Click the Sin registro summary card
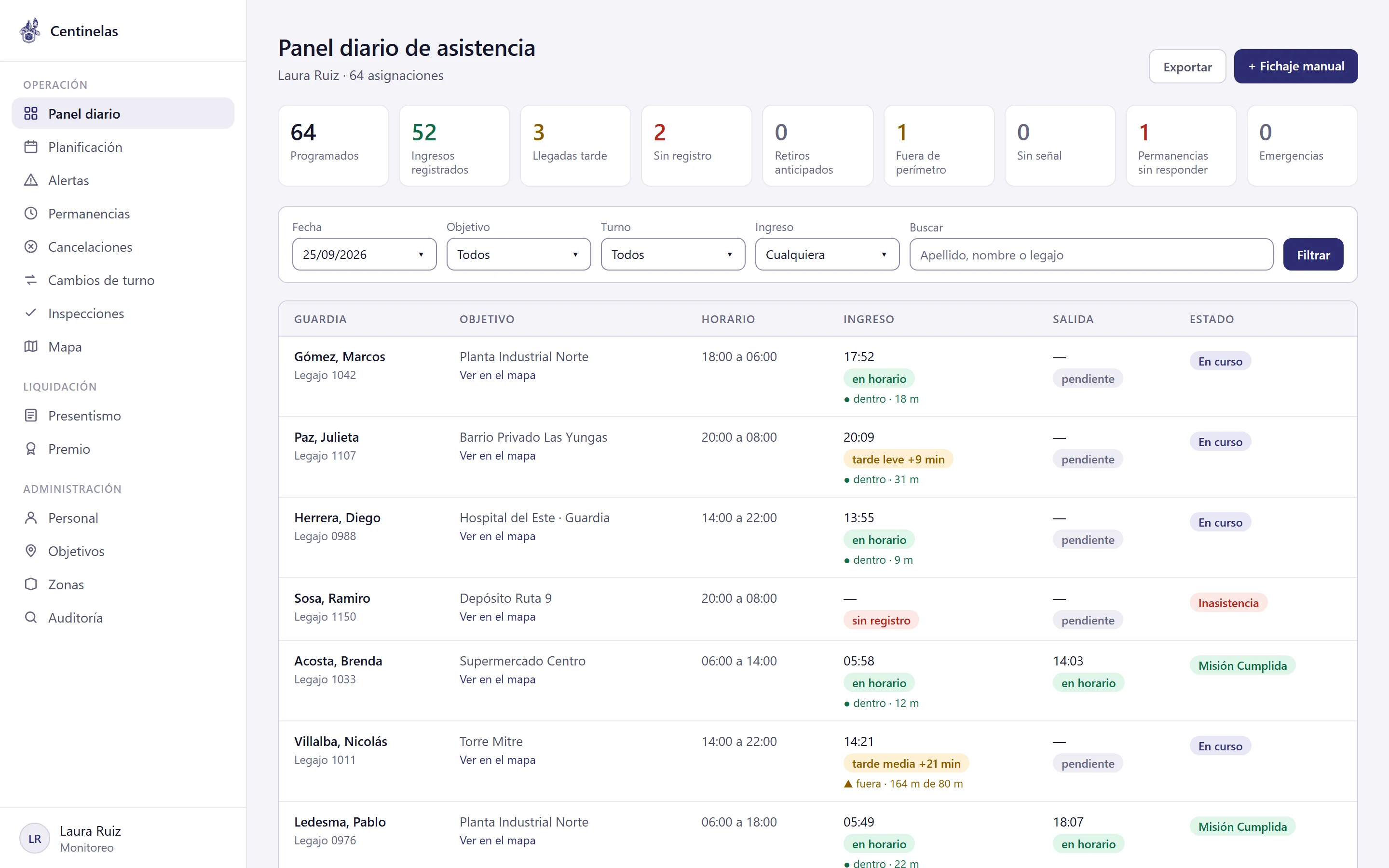 coord(696,146)
